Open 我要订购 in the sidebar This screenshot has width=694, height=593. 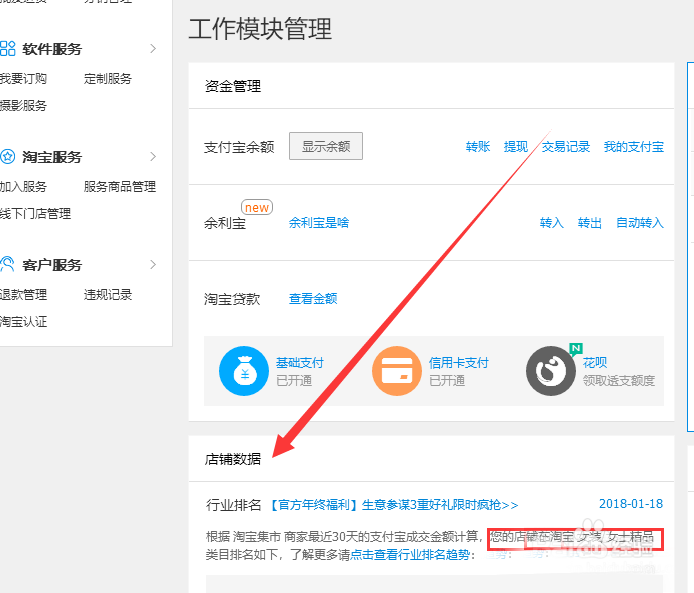tap(23, 79)
